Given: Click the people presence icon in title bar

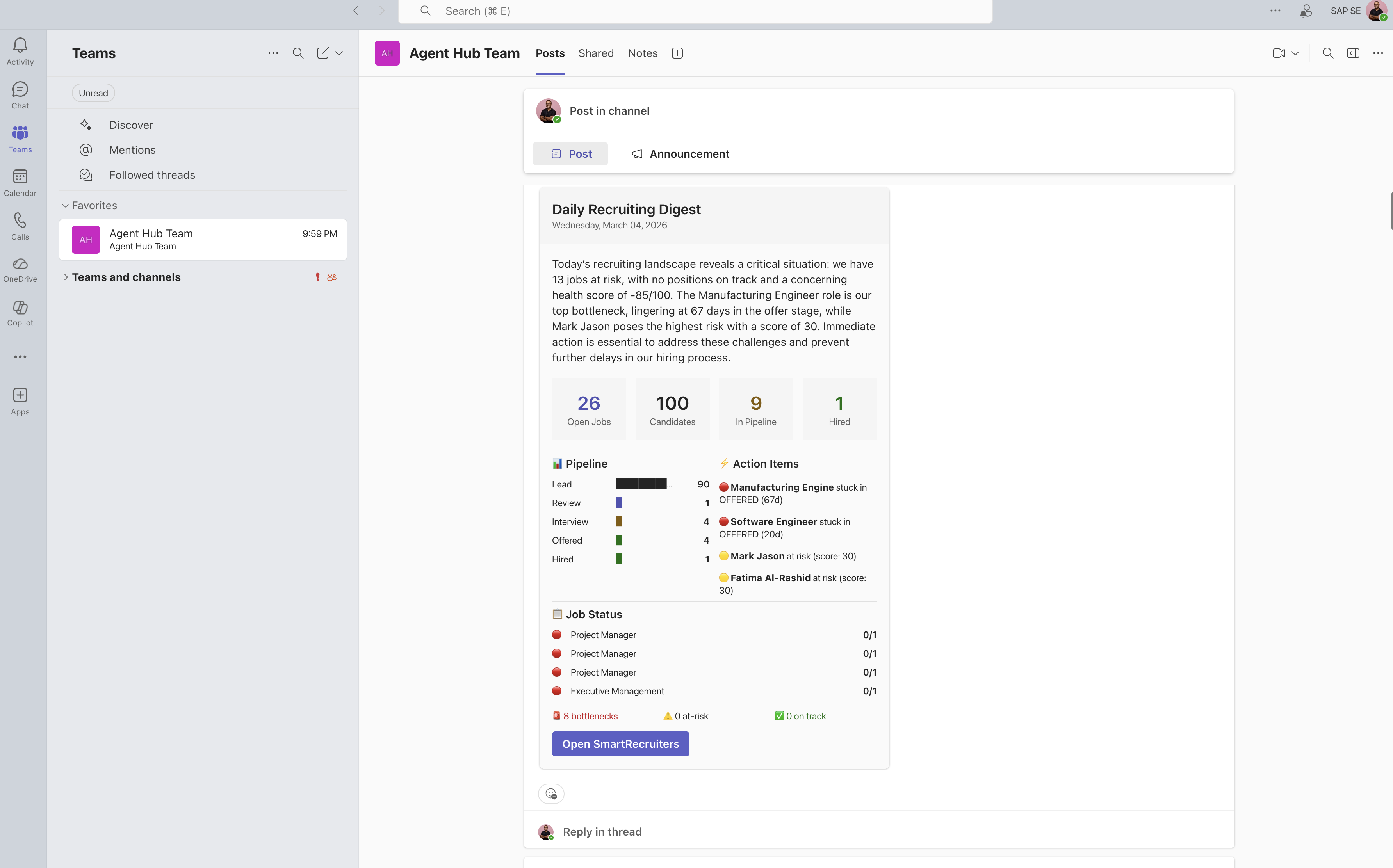Looking at the screenshot, I should click(x=1306, y=11).
